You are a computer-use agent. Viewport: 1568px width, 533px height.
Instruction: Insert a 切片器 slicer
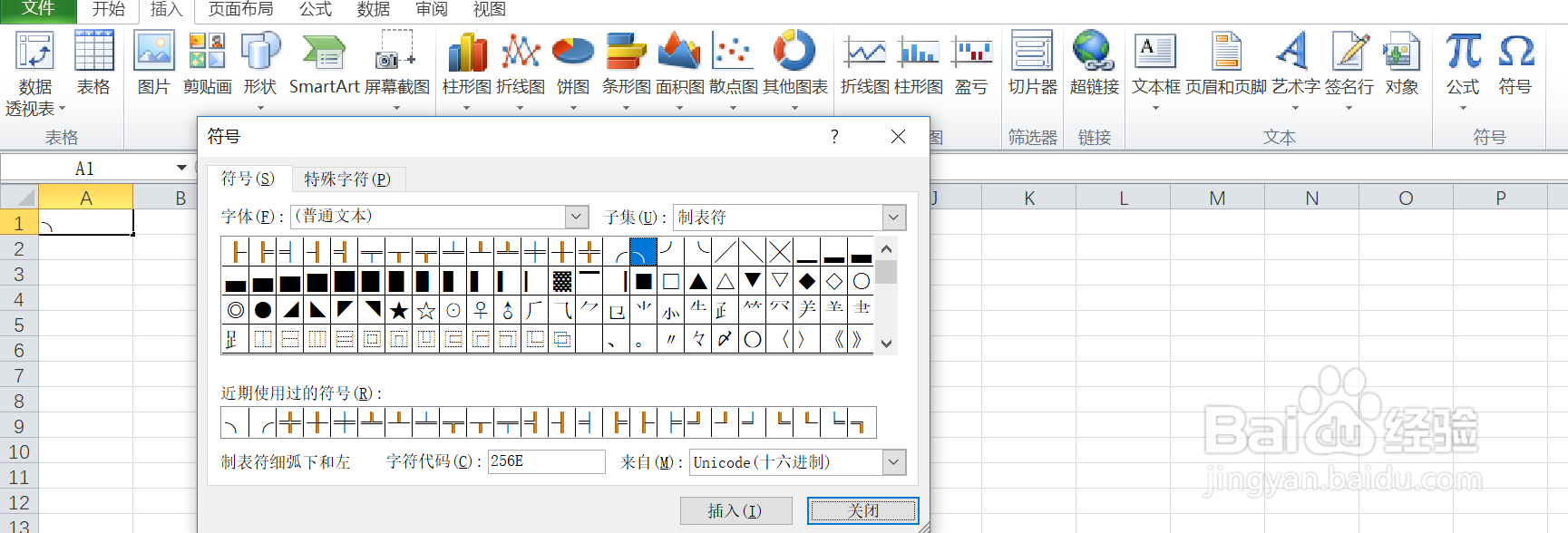click(x=1033, y=63)
